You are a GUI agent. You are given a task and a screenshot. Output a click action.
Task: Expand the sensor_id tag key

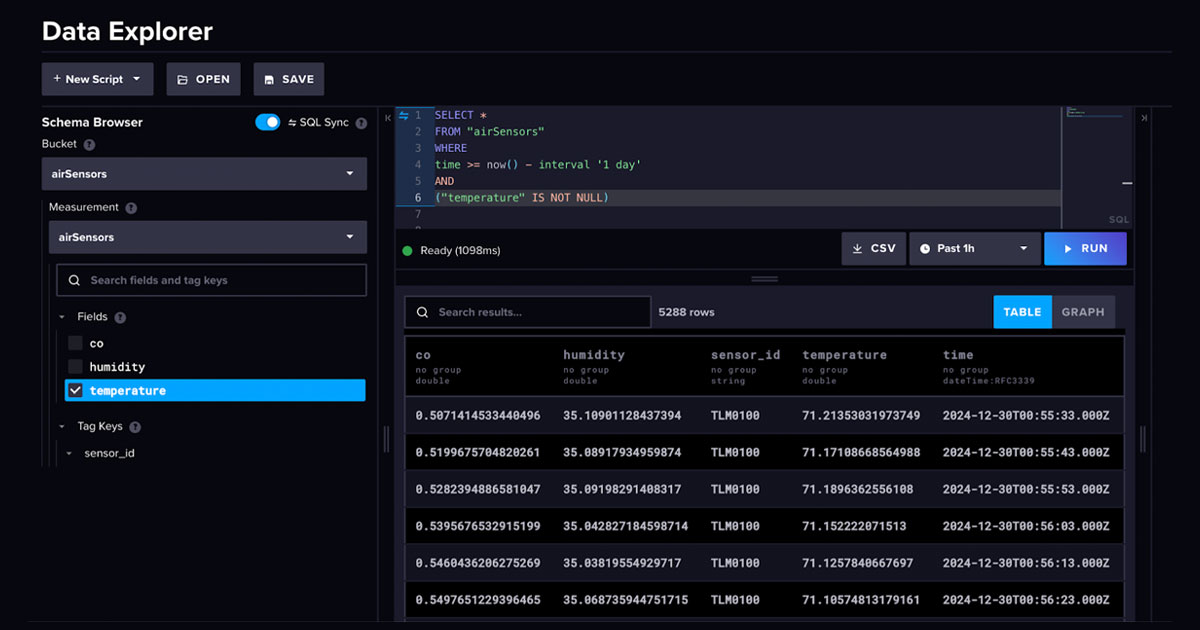(68, 452)
